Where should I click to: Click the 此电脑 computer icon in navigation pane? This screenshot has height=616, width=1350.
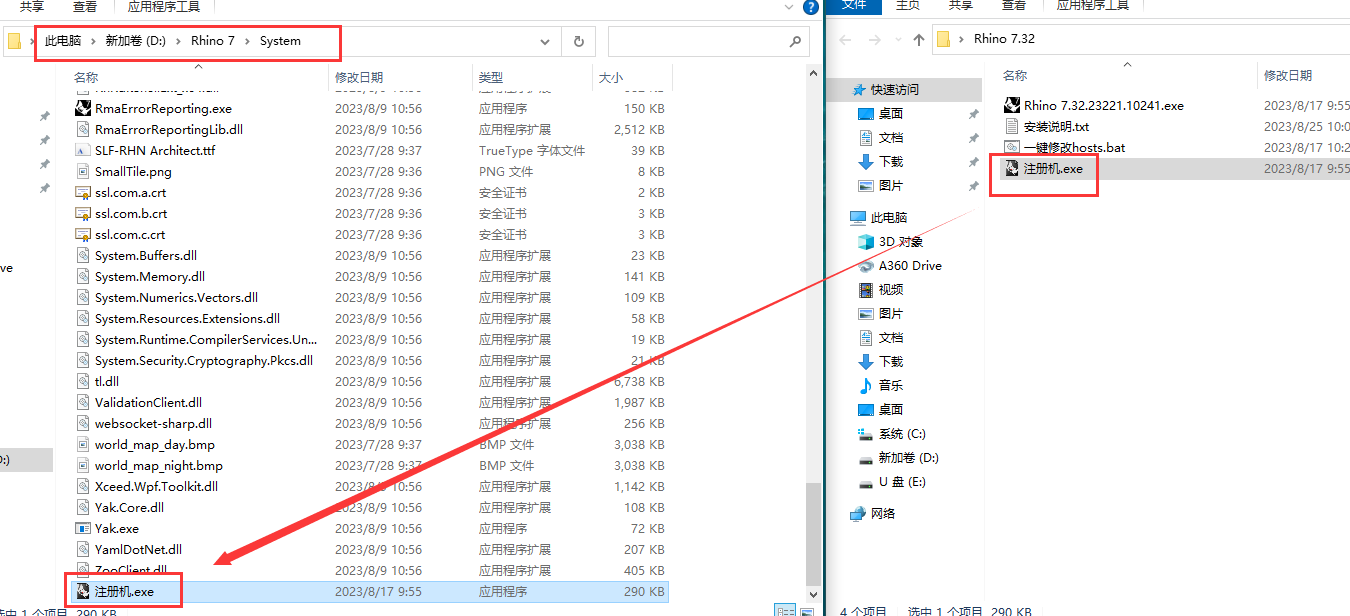pyautogui.click(x=858, y=217)
